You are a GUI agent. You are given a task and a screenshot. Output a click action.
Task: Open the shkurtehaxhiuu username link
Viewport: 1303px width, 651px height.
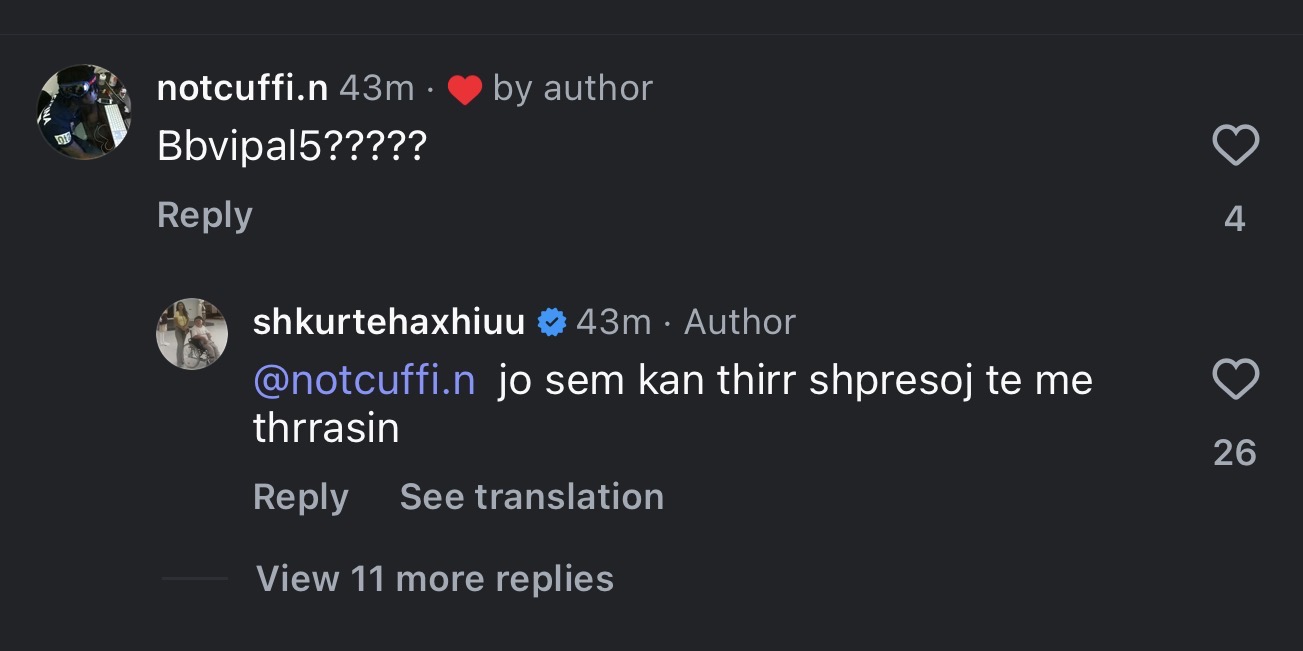tap(389, 322)
